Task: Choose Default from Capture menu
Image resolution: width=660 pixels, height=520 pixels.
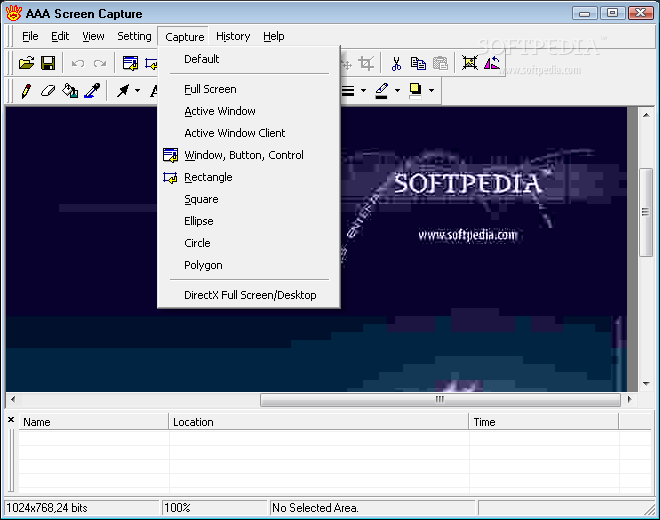Action: pos(249,59)
